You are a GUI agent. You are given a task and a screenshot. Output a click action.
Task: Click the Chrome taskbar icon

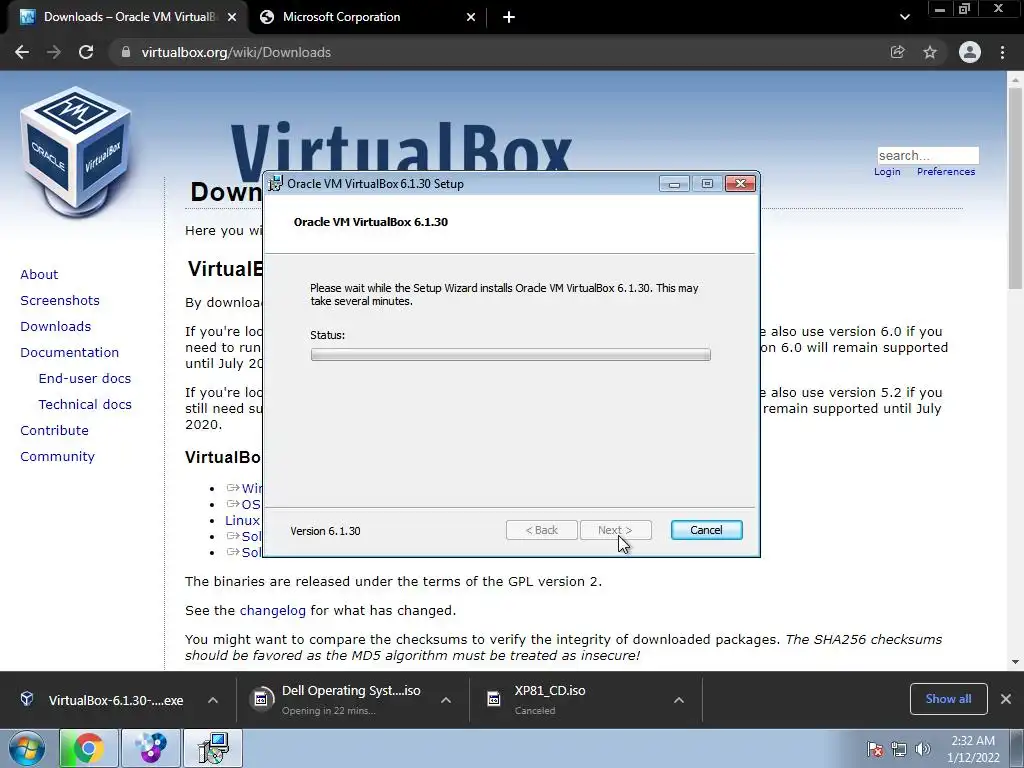click(88, 748)
